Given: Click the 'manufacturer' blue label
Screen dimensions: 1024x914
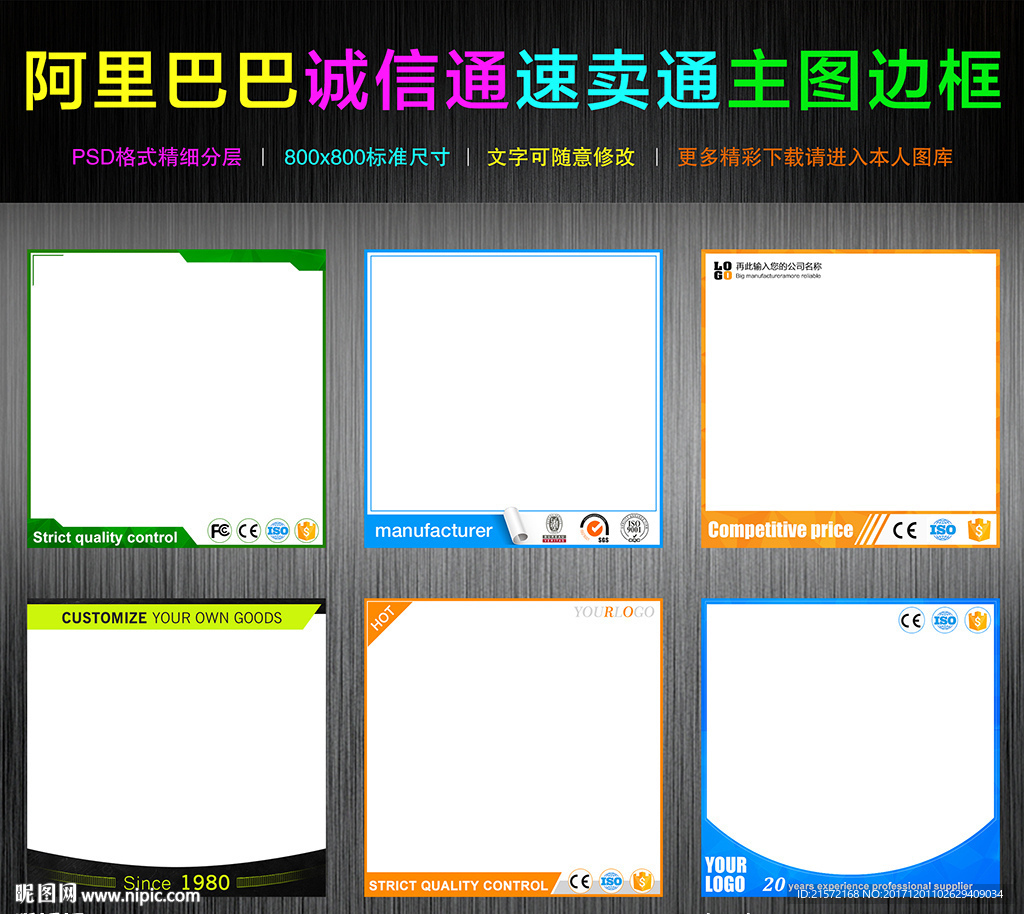Looking at the screenshot, I should coord(434,531).
